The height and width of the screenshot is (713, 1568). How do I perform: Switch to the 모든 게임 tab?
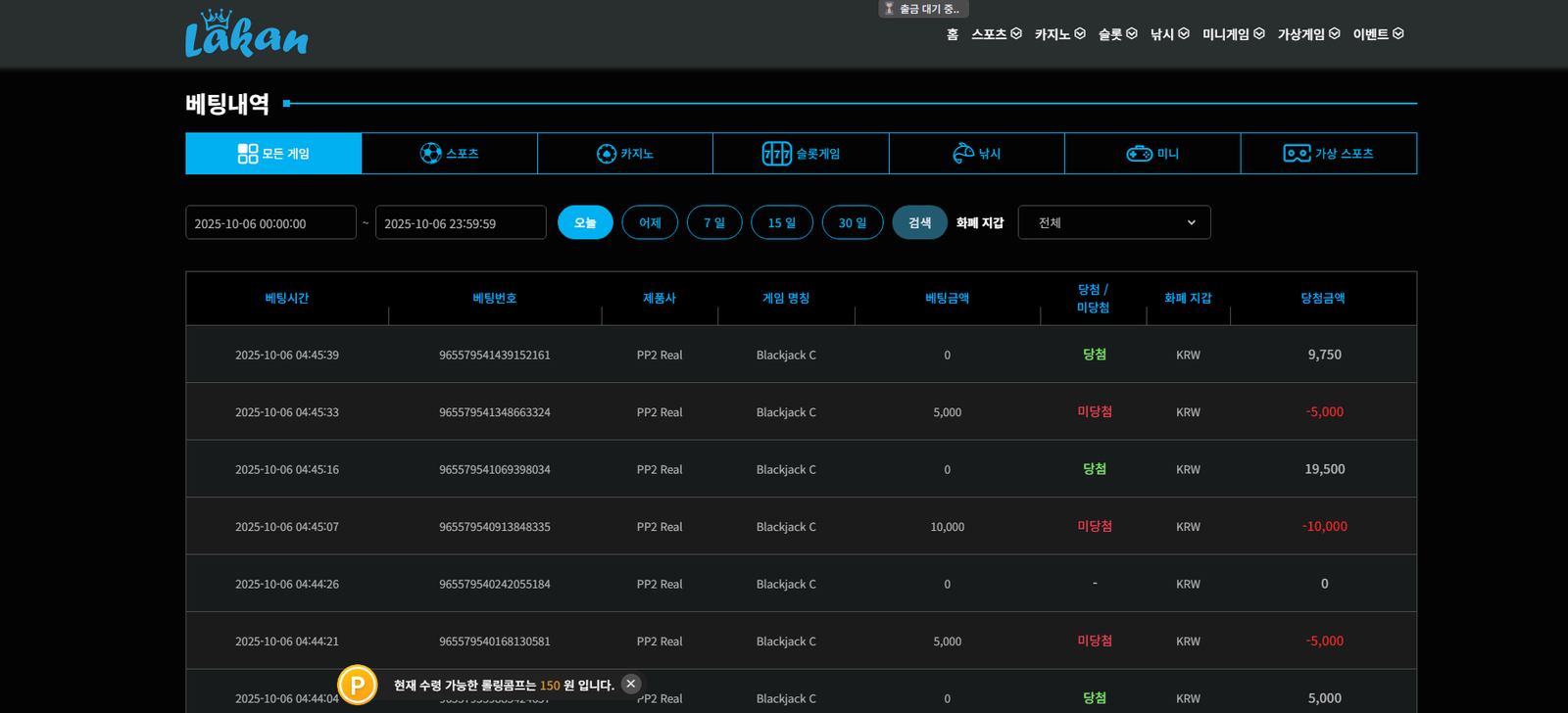[x=273, y=154]
